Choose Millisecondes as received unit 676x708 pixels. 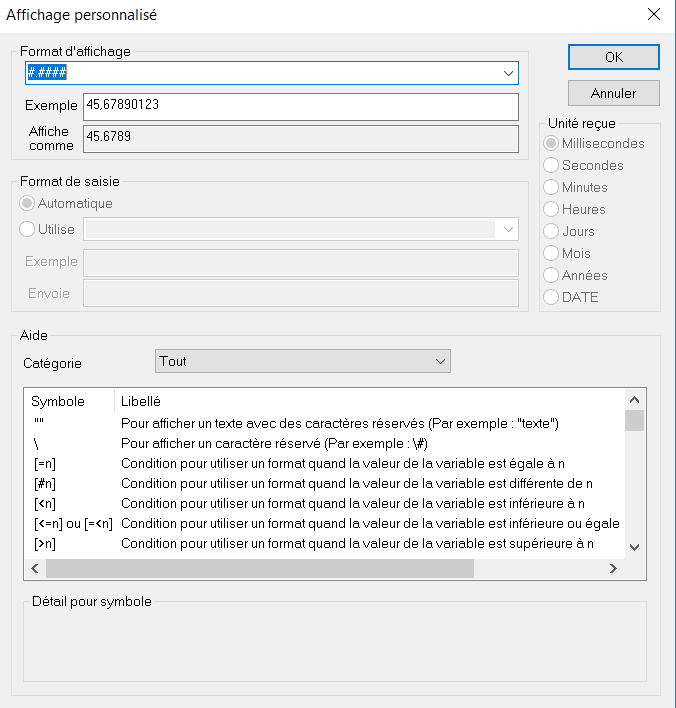click(x=551, y=143)
